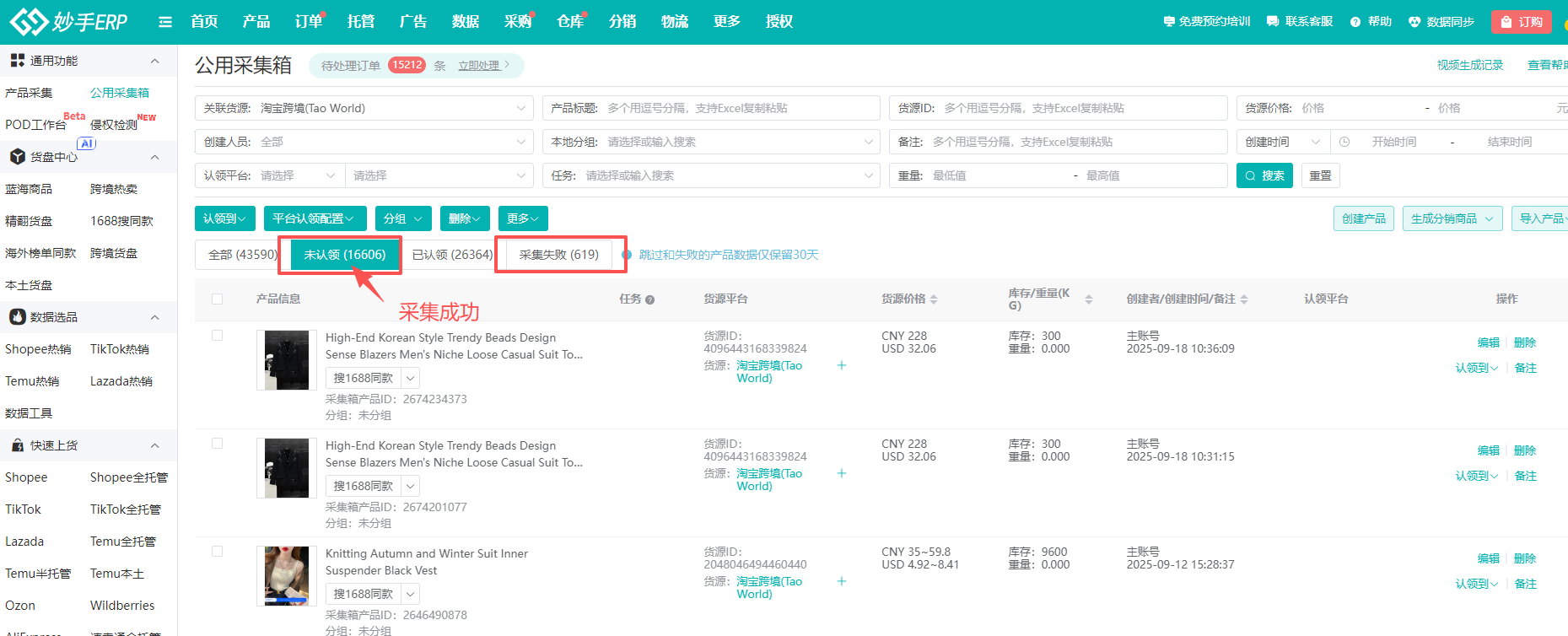
Task: Click the 创建者/创建时间 column sort icon
Action: coord(1244,299)
